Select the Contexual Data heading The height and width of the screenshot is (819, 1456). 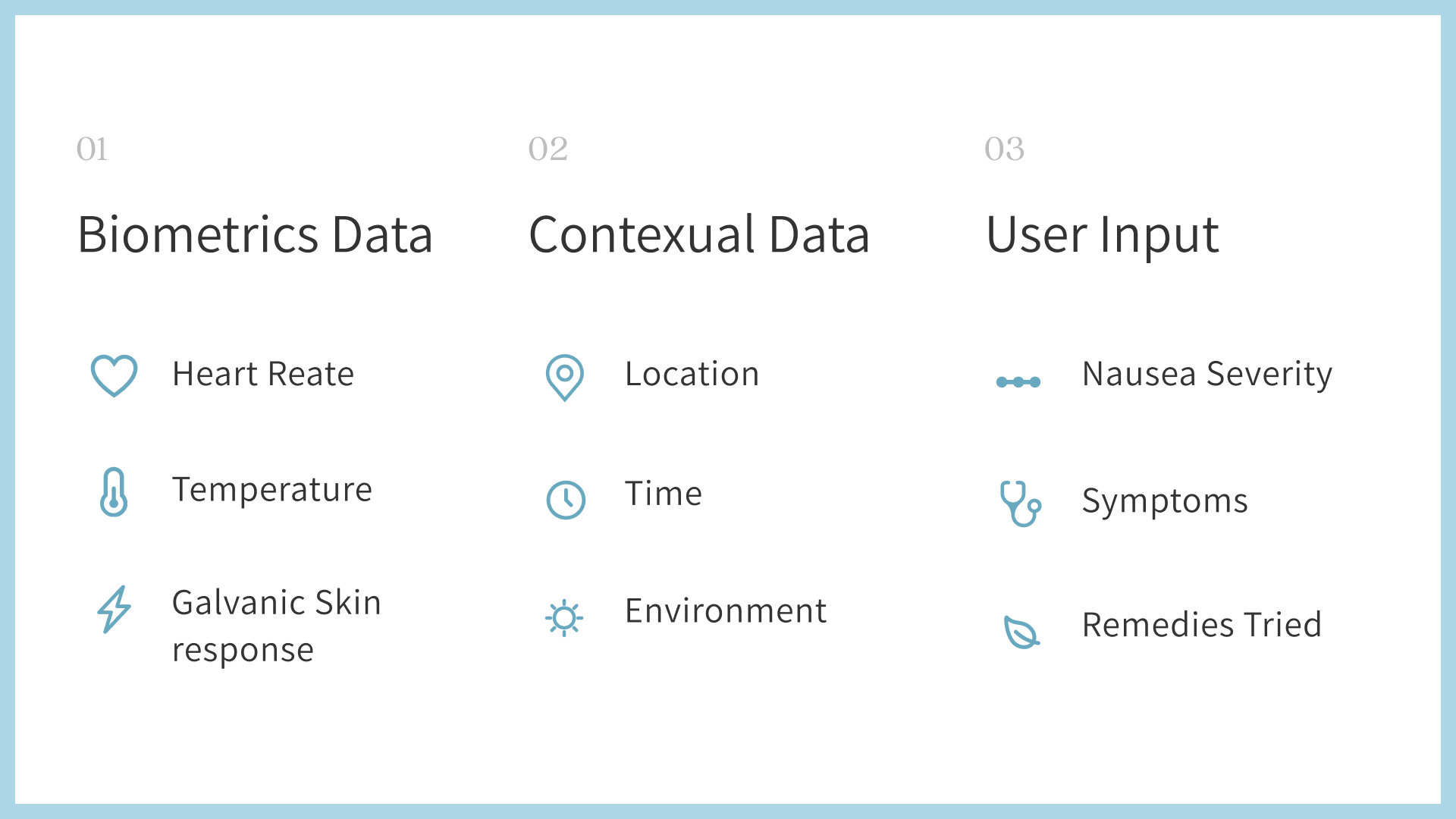click(x=698, y=235)
